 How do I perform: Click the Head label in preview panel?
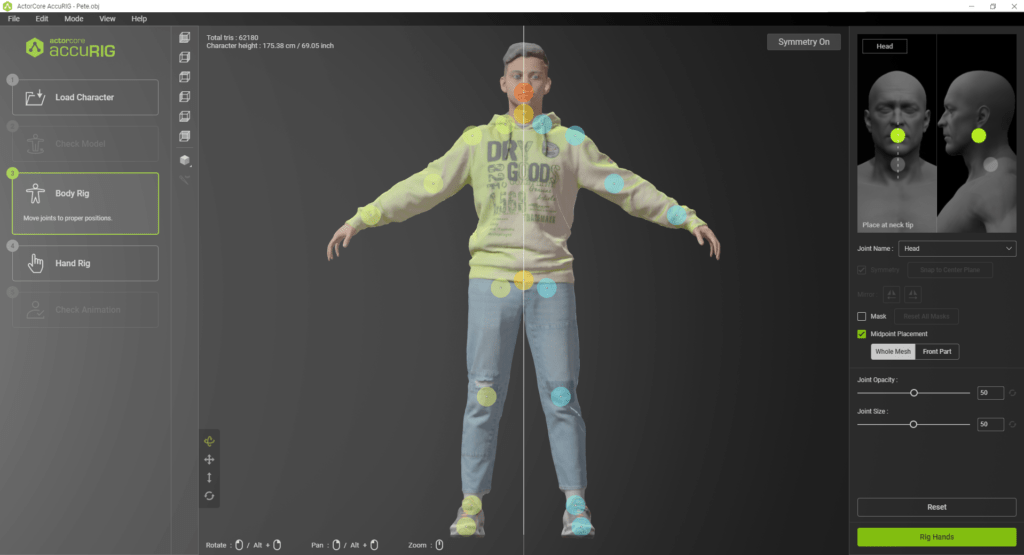pyautogui.click(x=884, y=46)
